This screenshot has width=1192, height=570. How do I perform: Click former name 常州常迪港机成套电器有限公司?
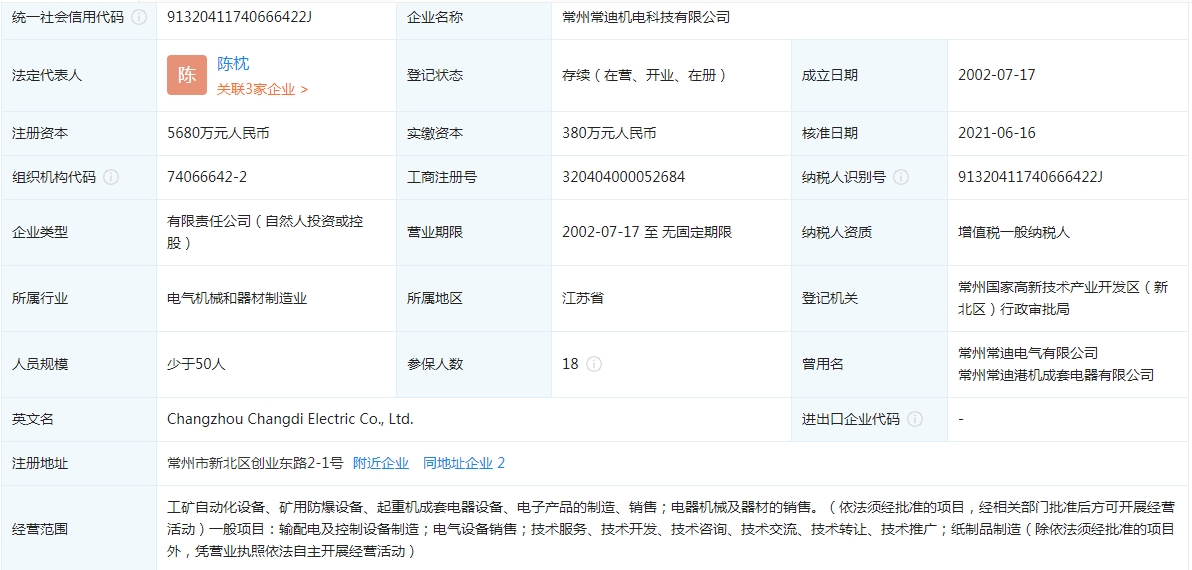pos(1055,375)
